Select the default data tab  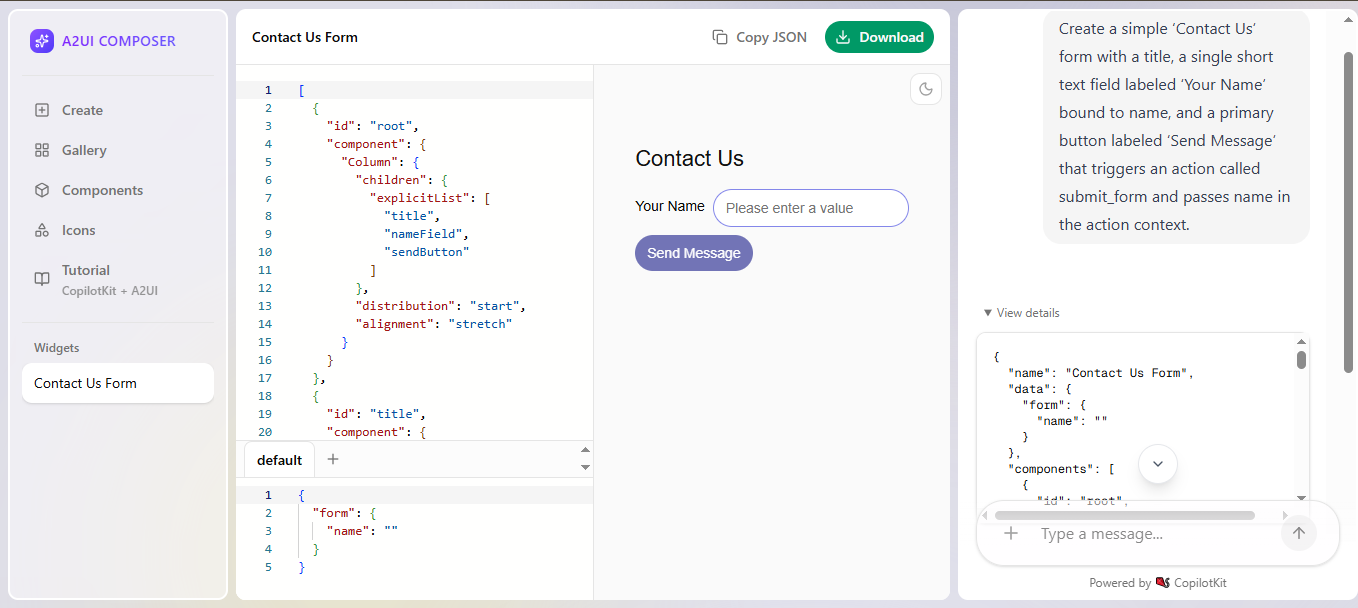[279, 460]
